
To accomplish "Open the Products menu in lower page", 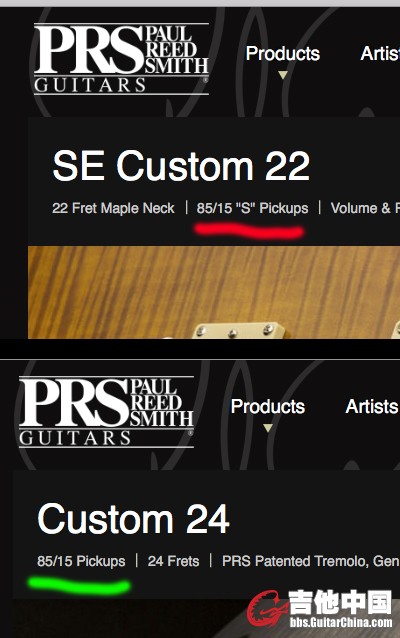I will click(268, 406).
